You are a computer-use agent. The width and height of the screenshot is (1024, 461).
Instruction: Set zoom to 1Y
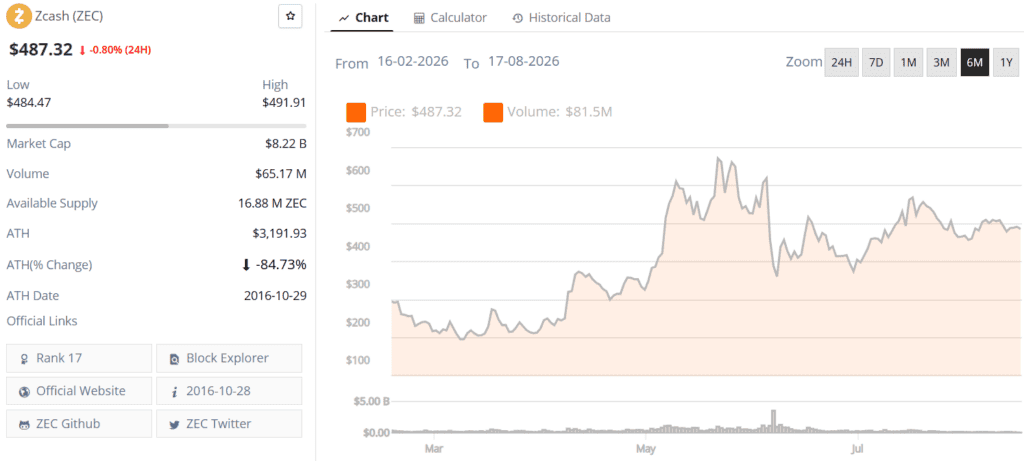(1006, 63)
